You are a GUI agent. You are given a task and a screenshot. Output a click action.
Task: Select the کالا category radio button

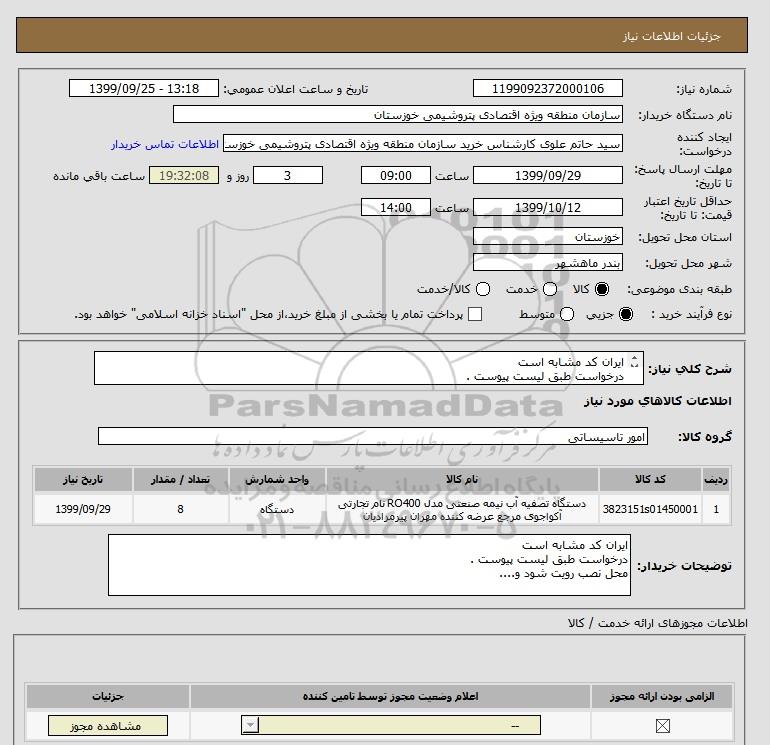(x=602, y=289)
